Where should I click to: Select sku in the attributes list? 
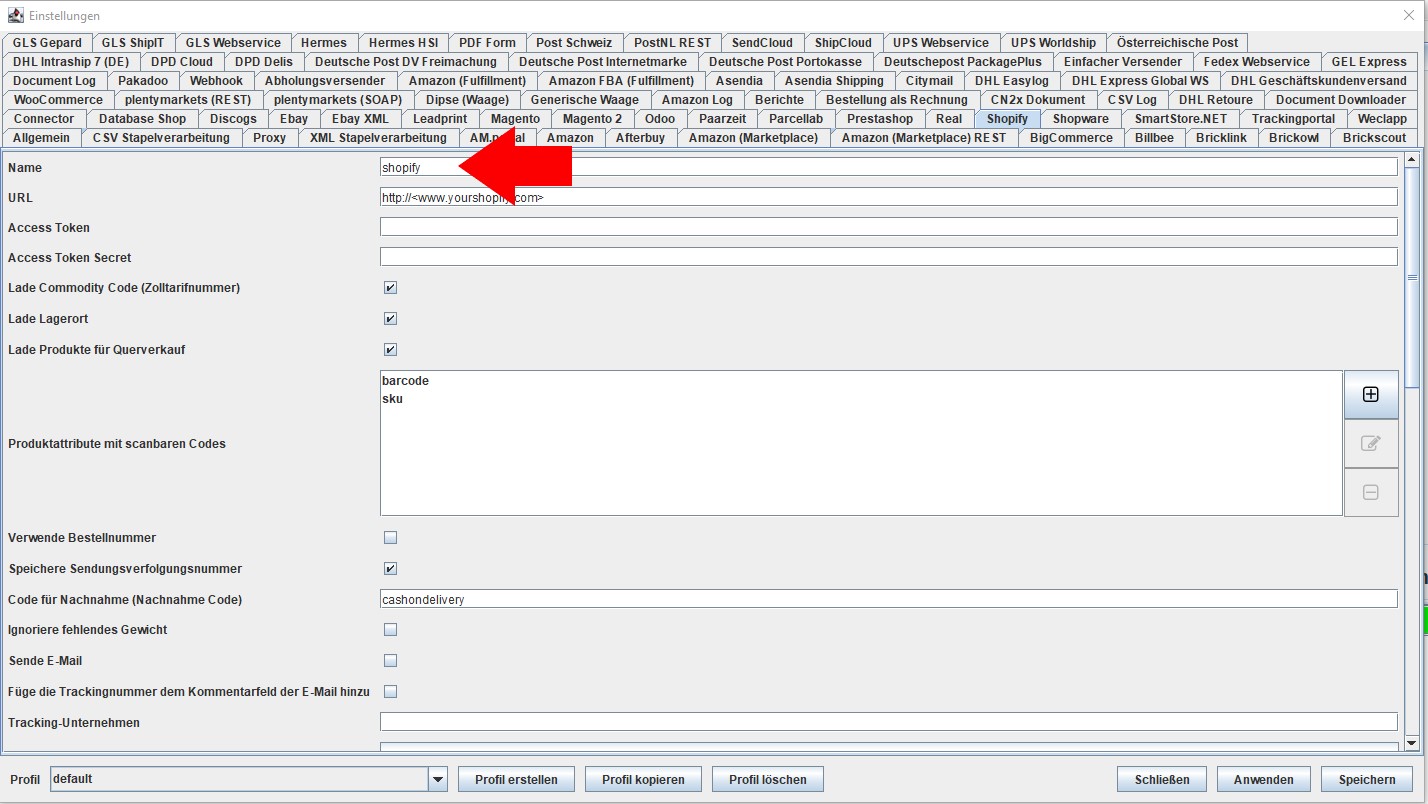(x=393, y=399)
